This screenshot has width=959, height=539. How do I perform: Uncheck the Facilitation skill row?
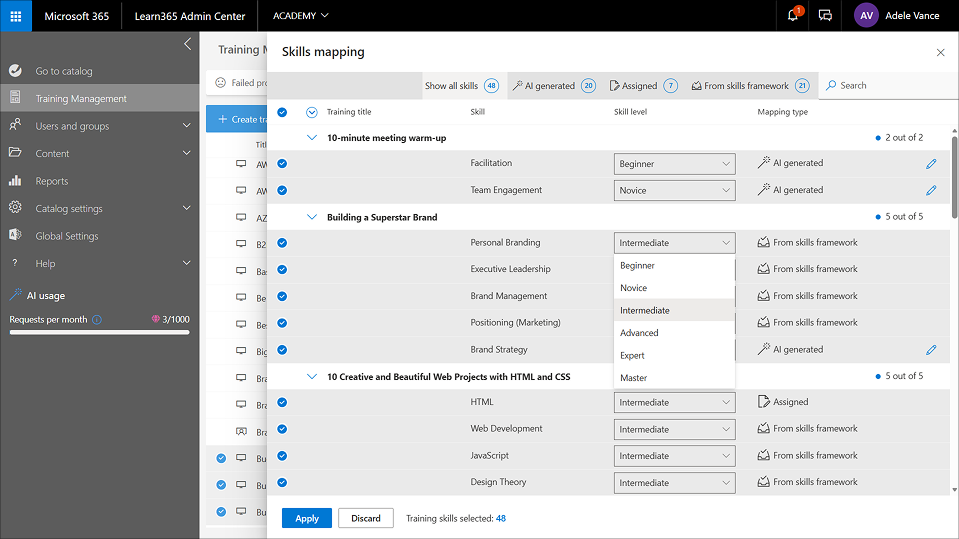pyautogui.click(x=282, y=163)
